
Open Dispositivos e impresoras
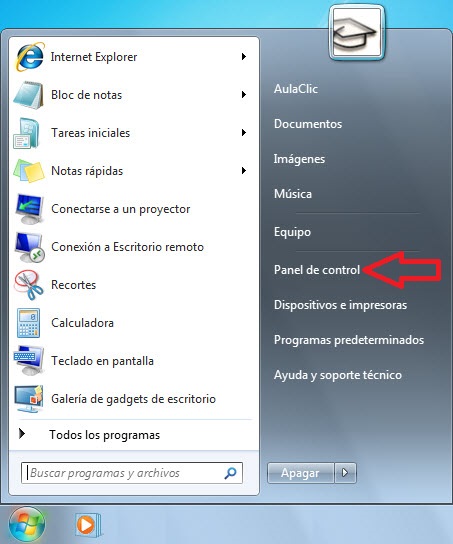(340, 305)
